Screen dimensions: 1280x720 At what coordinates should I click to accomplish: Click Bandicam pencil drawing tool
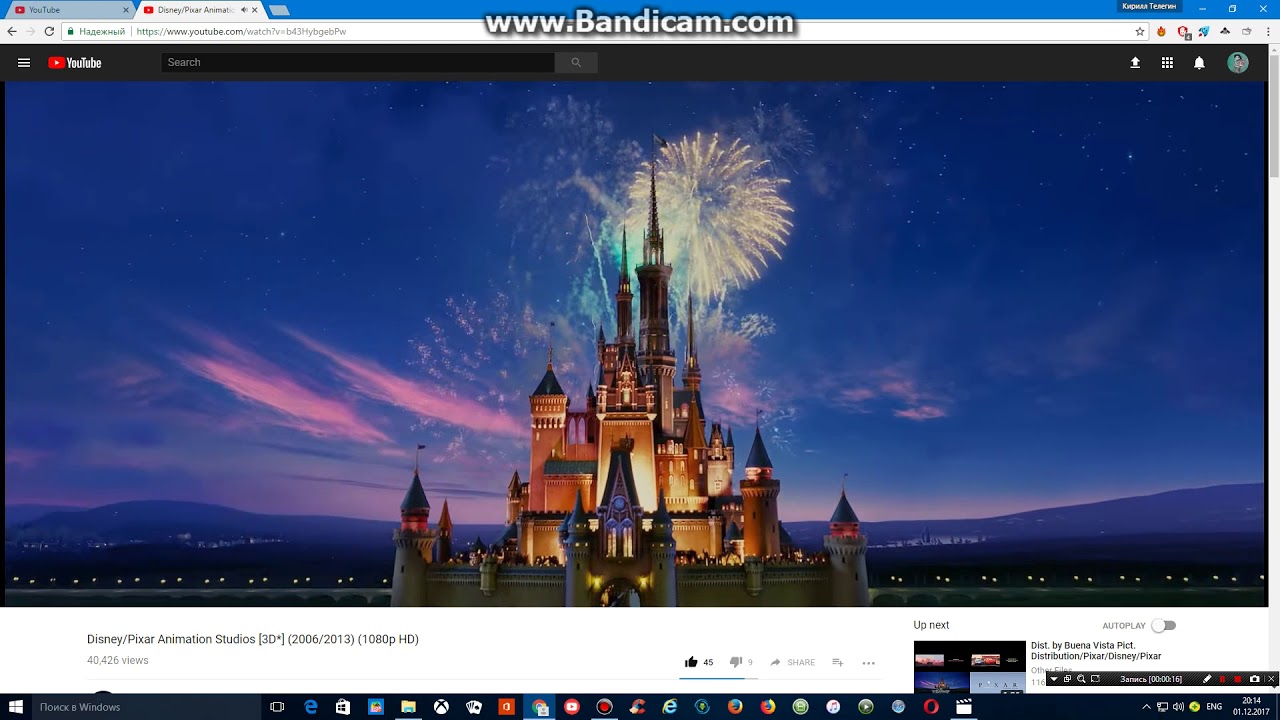1207,679
